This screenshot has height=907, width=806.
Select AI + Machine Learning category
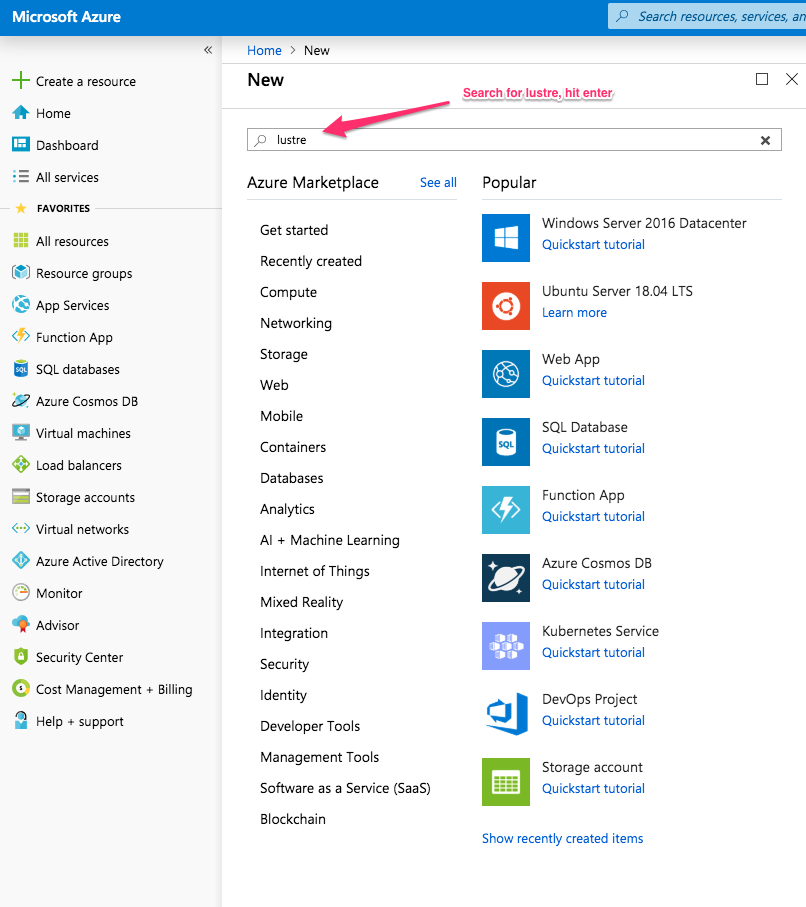click(x=330, y=540)
